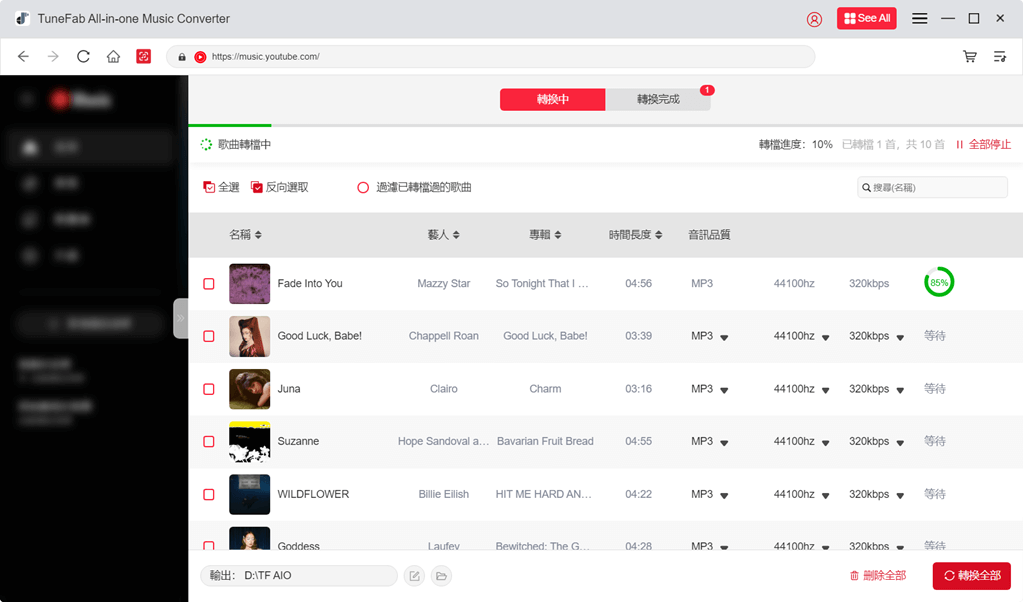Check the WILDFLOWER row checkbox
Screen dimensions: 1024x602
pos(209,495)
